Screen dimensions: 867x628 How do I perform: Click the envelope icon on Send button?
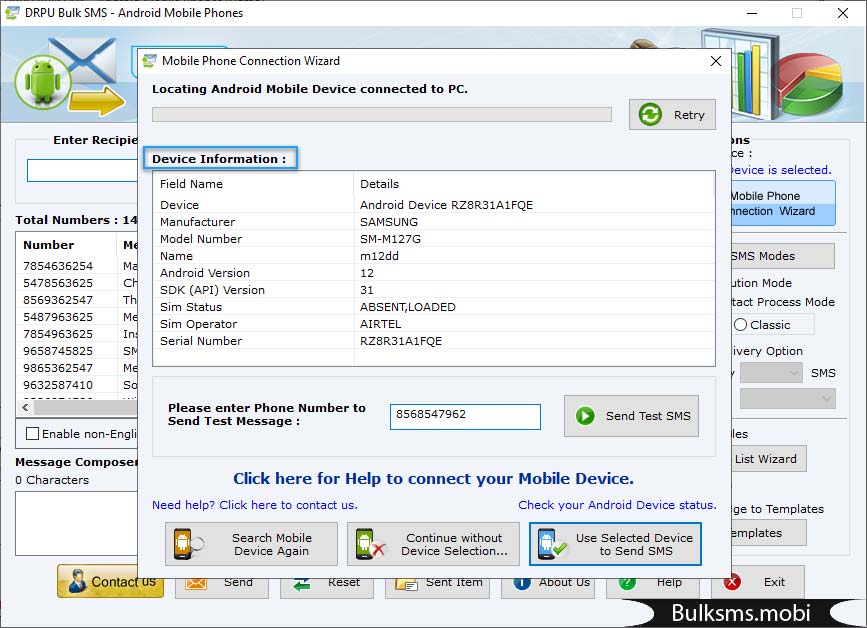[196, 583]
